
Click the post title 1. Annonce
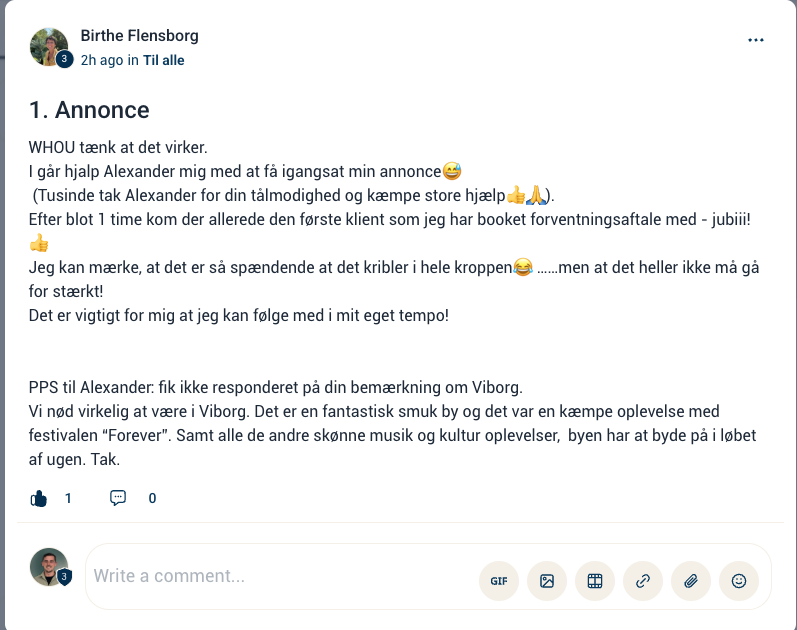pos(89,110)
